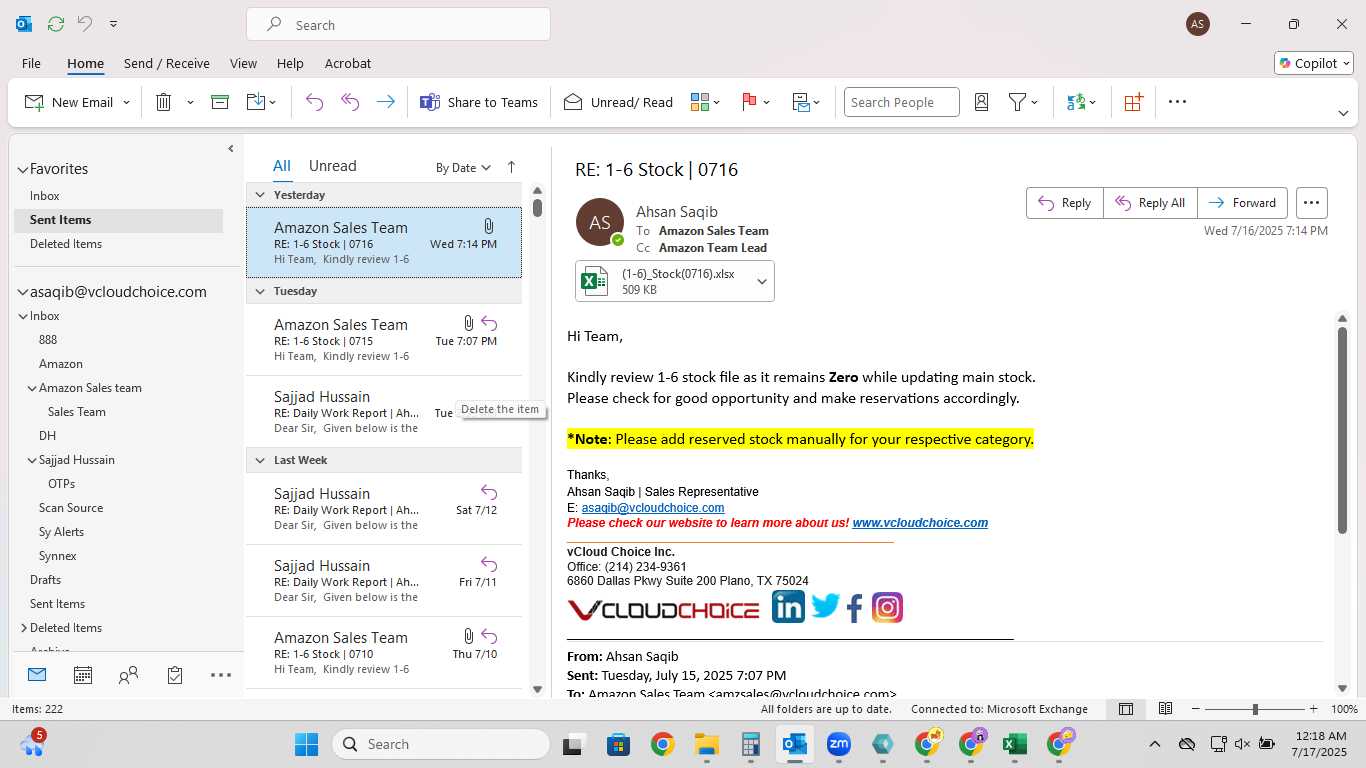Click the Excel attachment file icon

click(x=595, y=282)
